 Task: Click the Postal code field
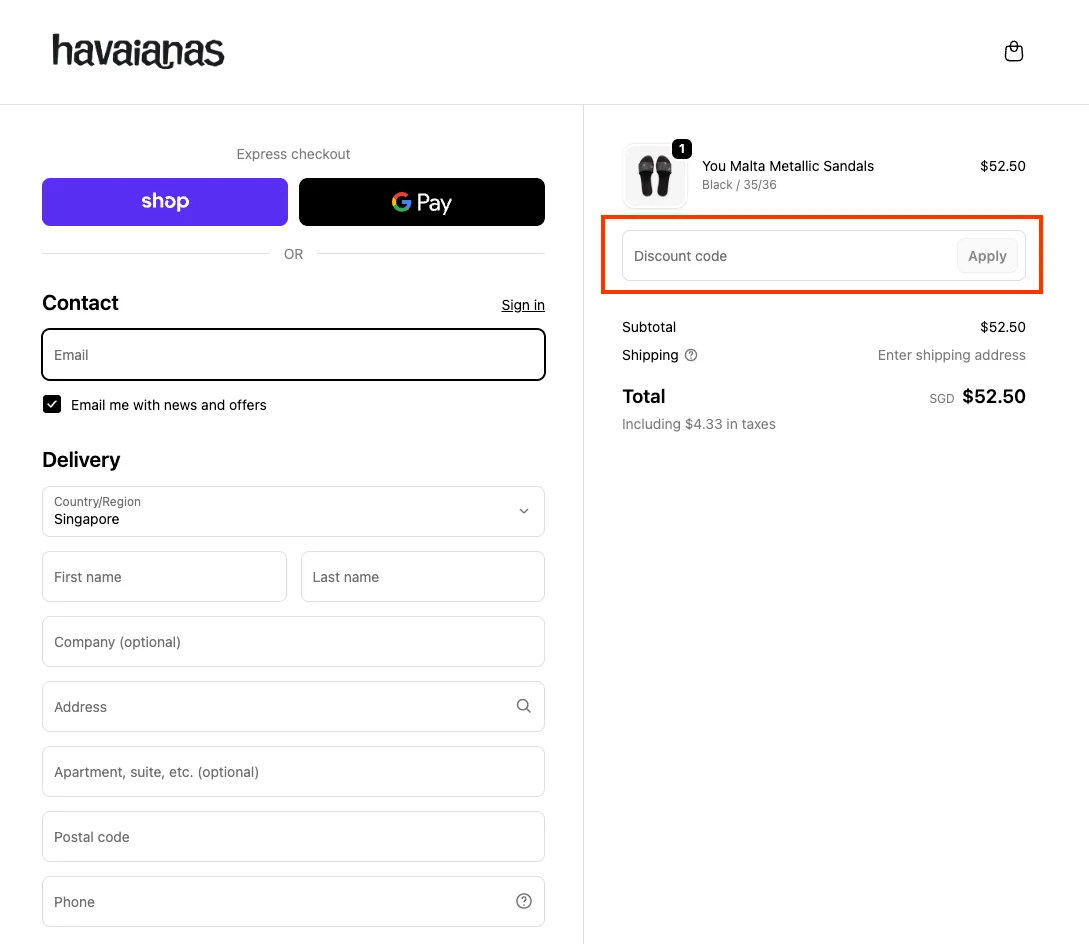[x=293, y=836]
